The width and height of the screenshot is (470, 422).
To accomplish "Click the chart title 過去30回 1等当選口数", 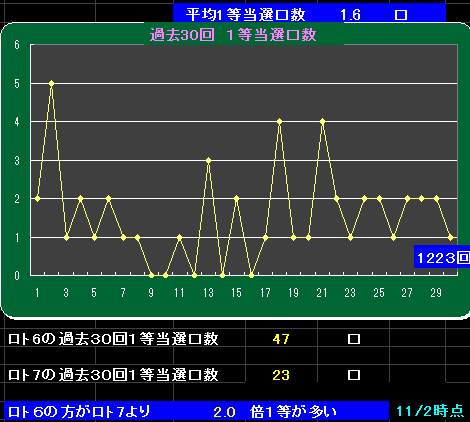I will (x=233, y=35).
